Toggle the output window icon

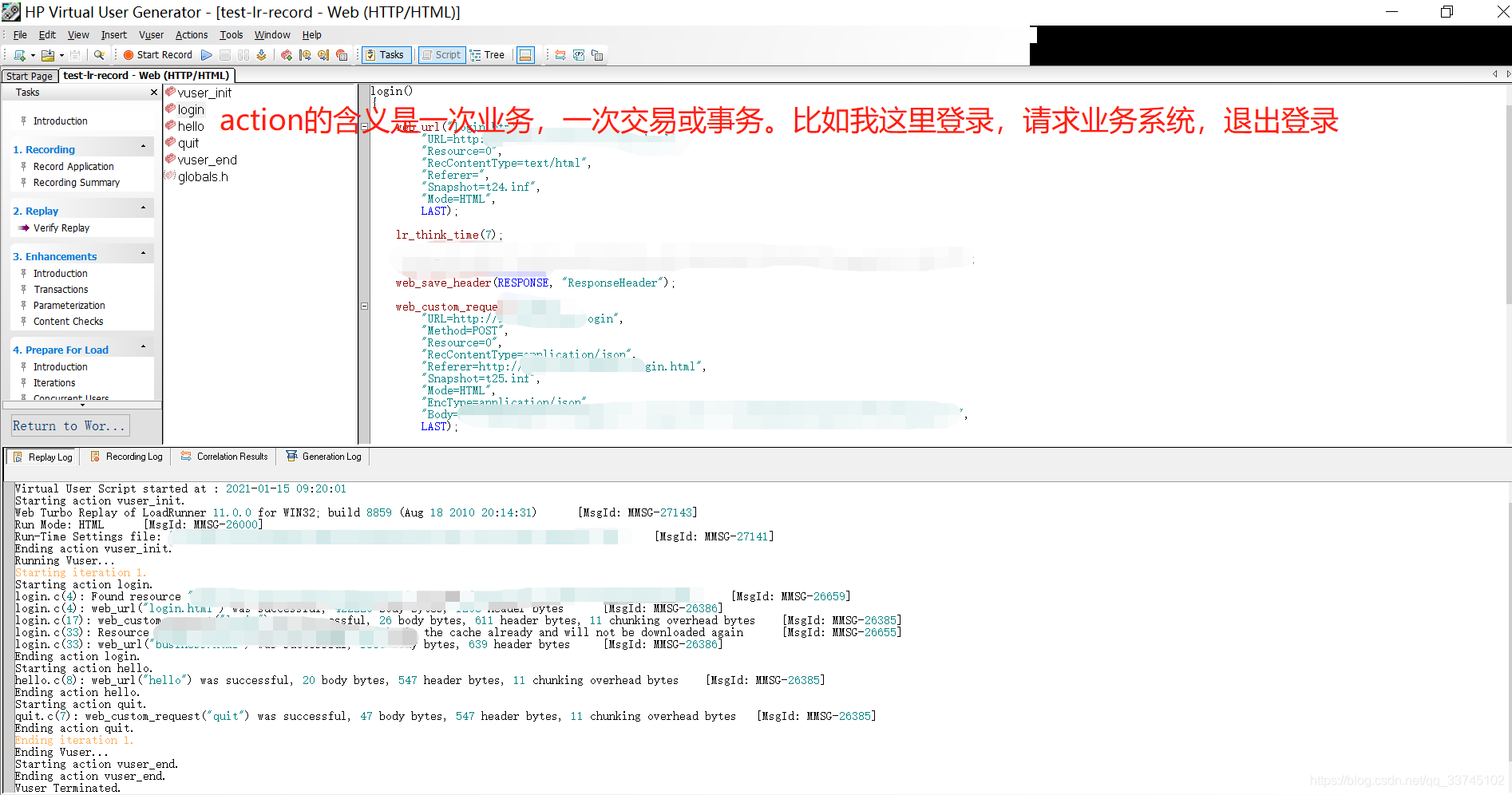525,55
